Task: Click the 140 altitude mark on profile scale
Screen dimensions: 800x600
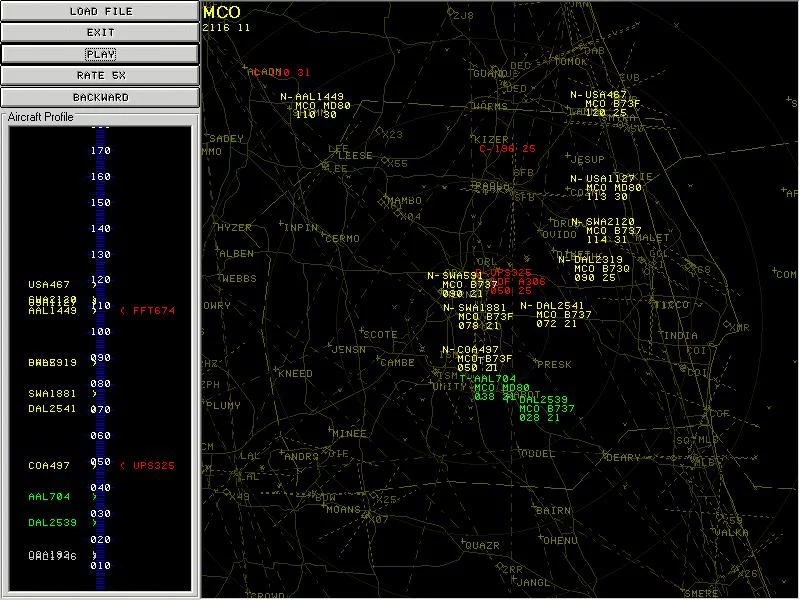Action: pos(101,229)
